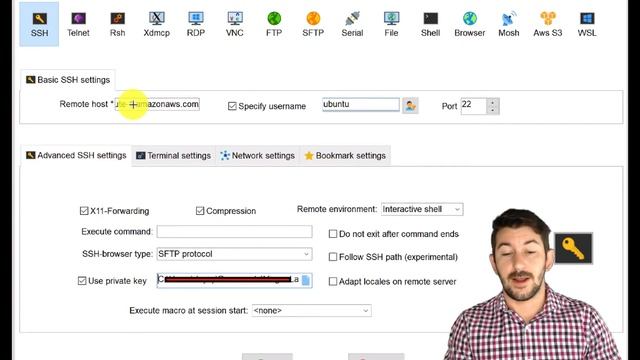Toggle the Use private key checkbox
Image resolution: width=640 pixels, height=360 pixels.
pyautogui.click(x=82, y=281)
